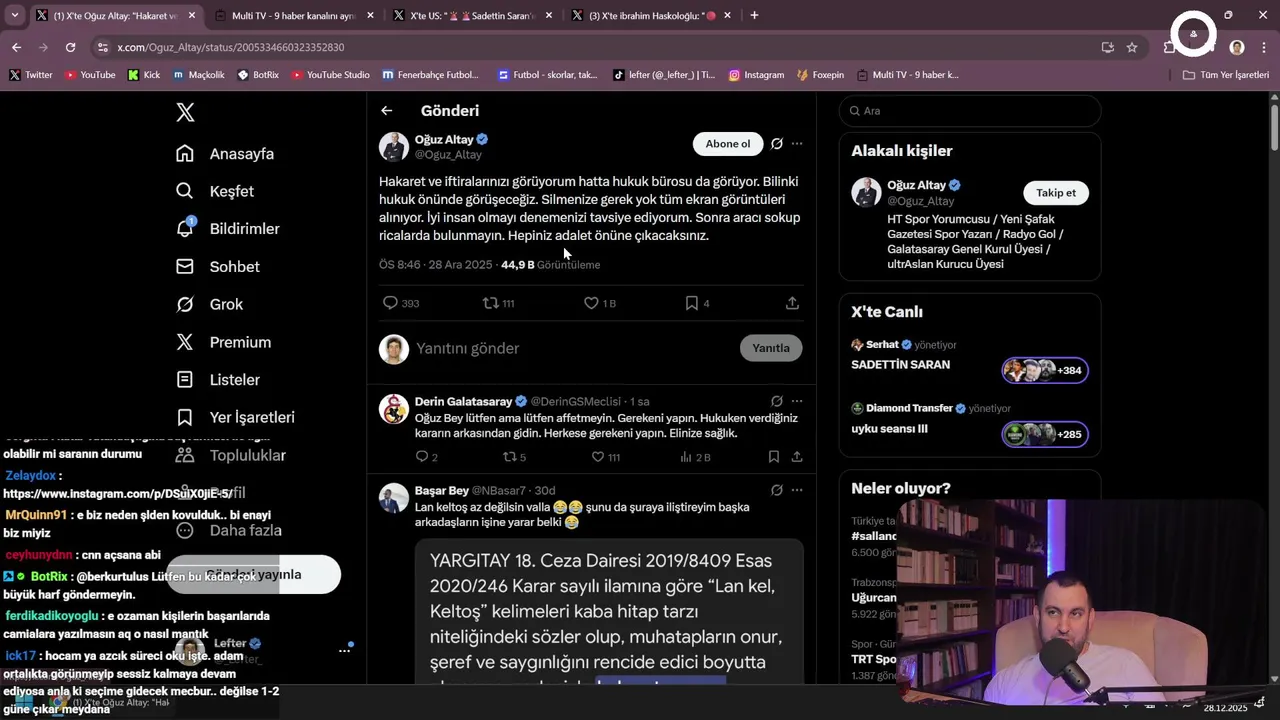Open more menu on Derin Galatasaray reply

pyautogui.click(x=797, y=401)
